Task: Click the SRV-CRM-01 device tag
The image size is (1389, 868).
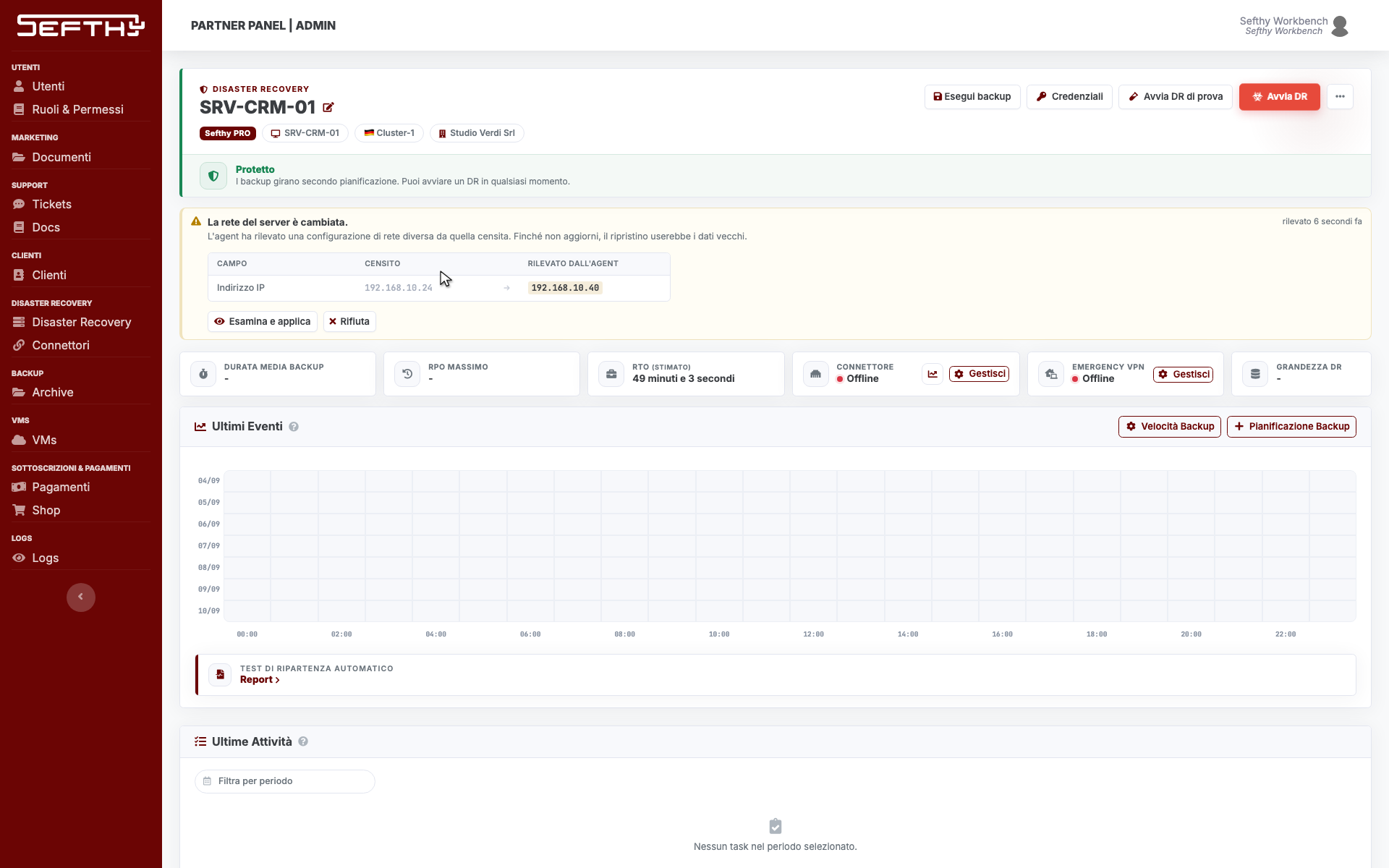Action: 305,133
